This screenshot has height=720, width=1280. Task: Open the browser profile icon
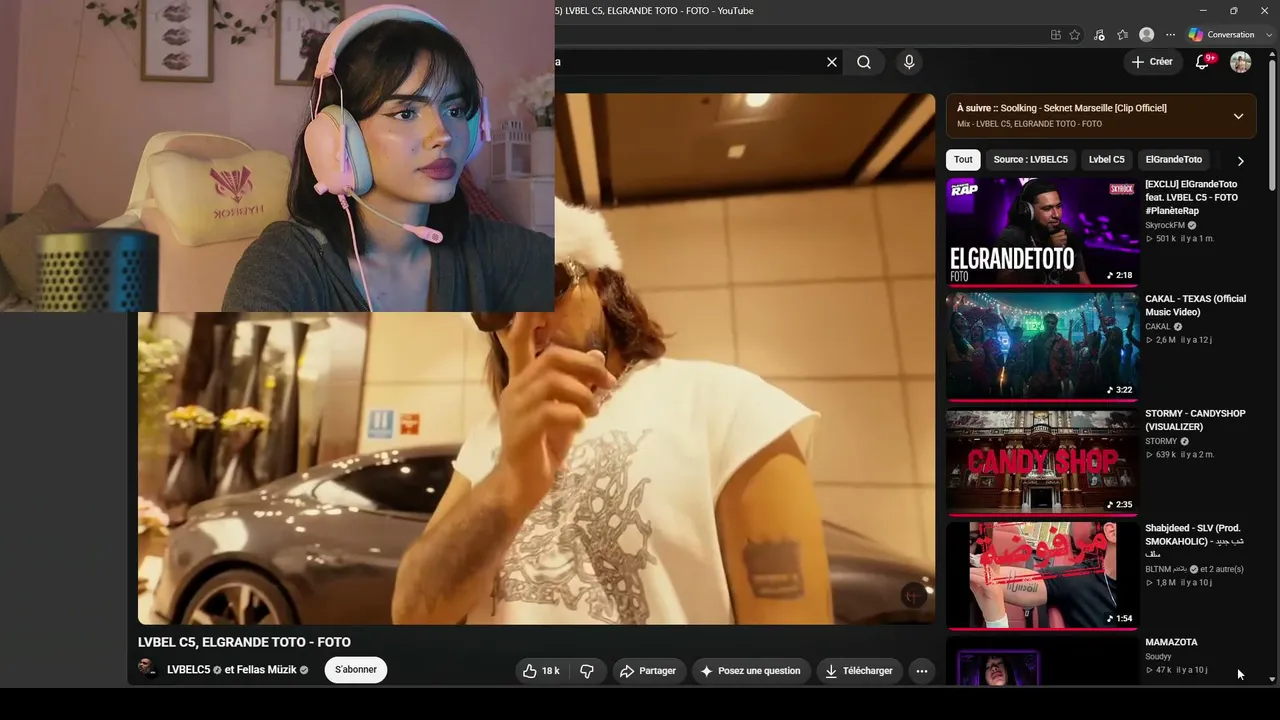1147,35
